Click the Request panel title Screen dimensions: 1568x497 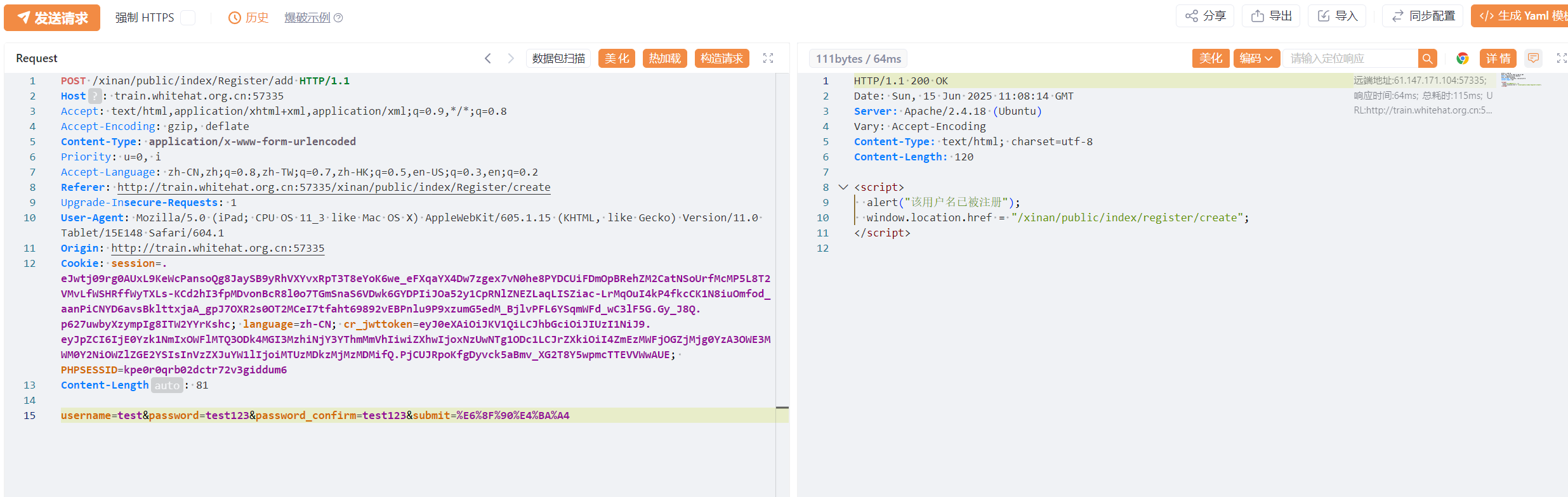(37, 58)
